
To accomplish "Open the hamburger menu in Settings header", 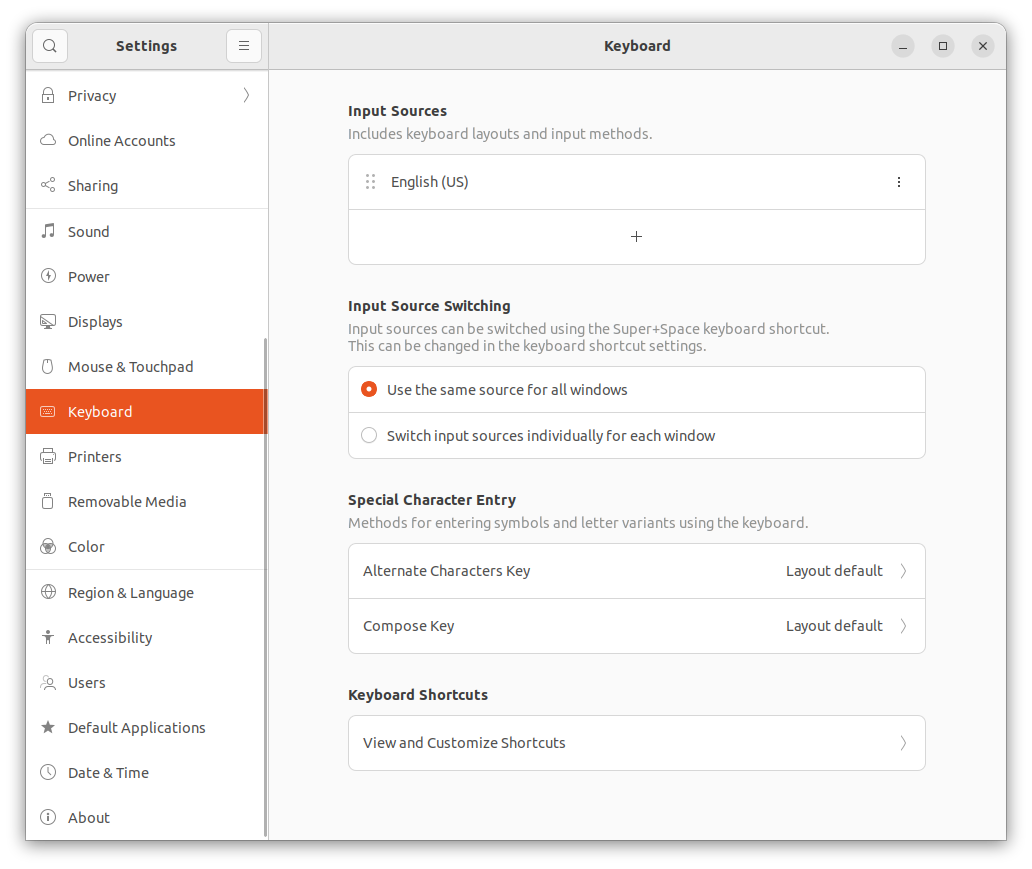I will [x=244, y=46].
